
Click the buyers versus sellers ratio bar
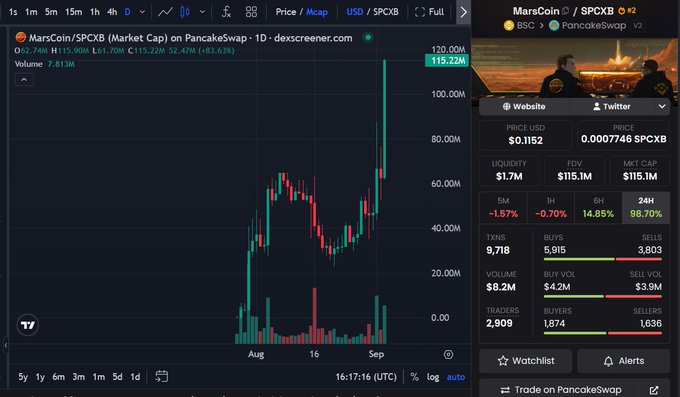click(x=602, y=333)
